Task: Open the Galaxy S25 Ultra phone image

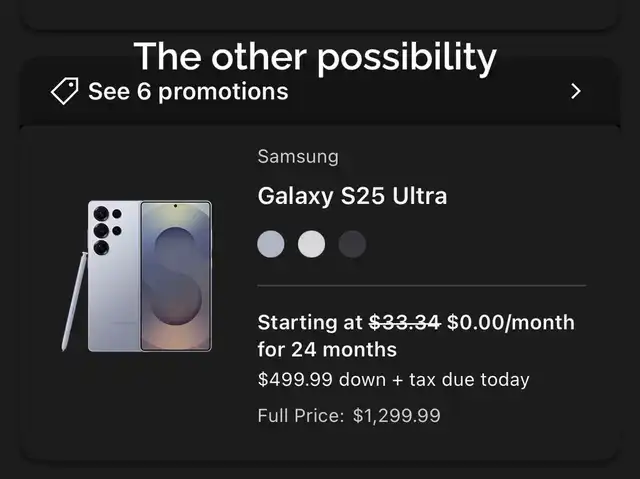Action: pos(137,276)
